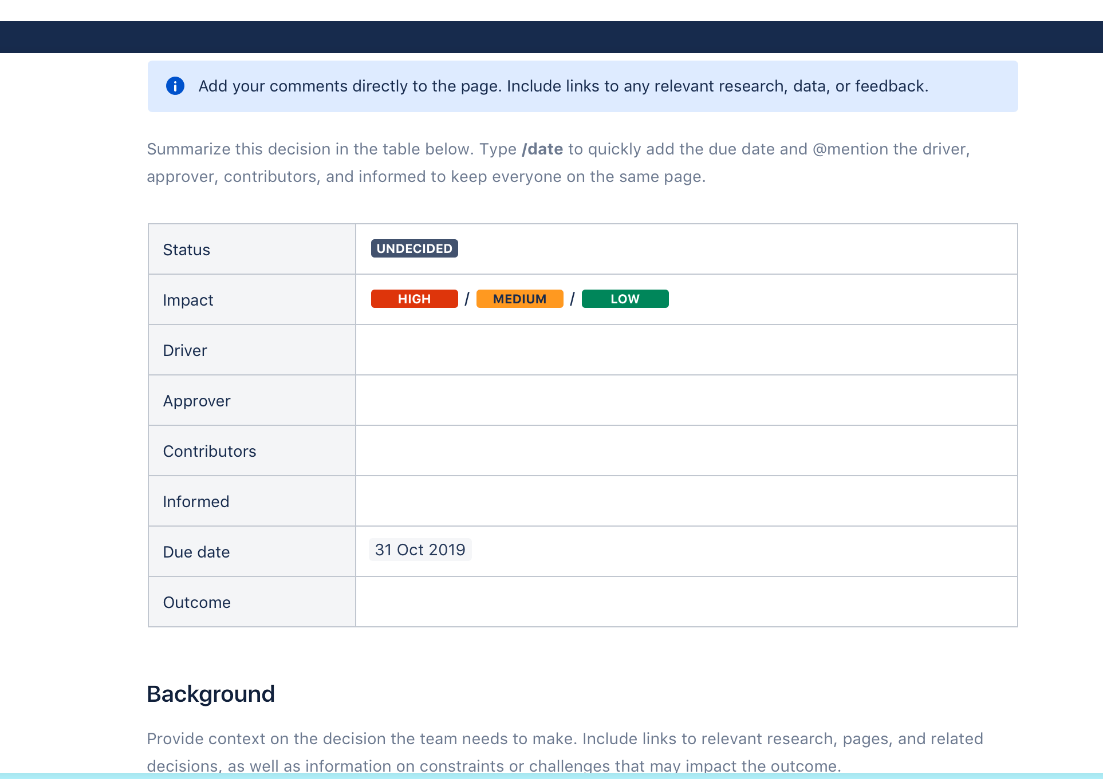Choose the LOW impact label
Screen dimensions: 1103x779
click(x=625, y=299)
